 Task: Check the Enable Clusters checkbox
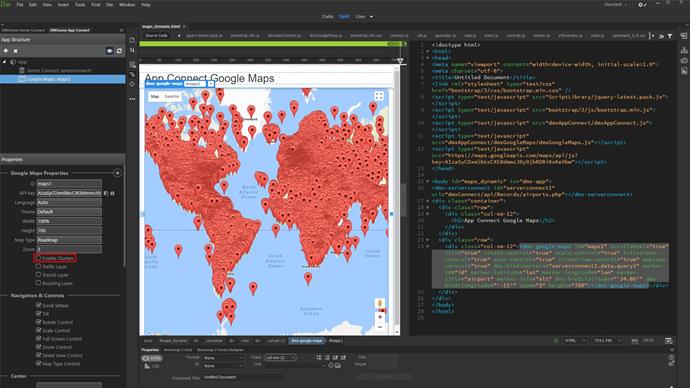tap(39, 258)
